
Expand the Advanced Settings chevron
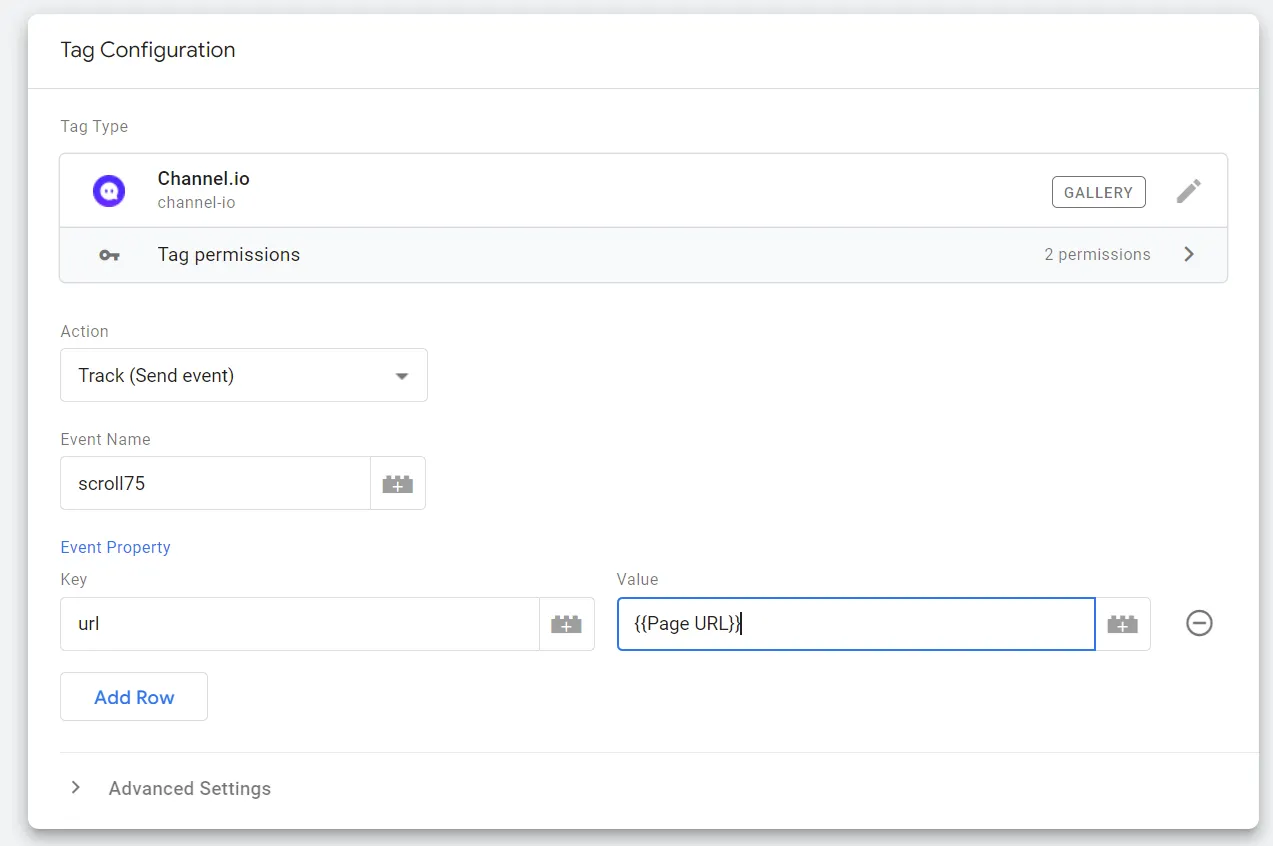pos(76,788)
